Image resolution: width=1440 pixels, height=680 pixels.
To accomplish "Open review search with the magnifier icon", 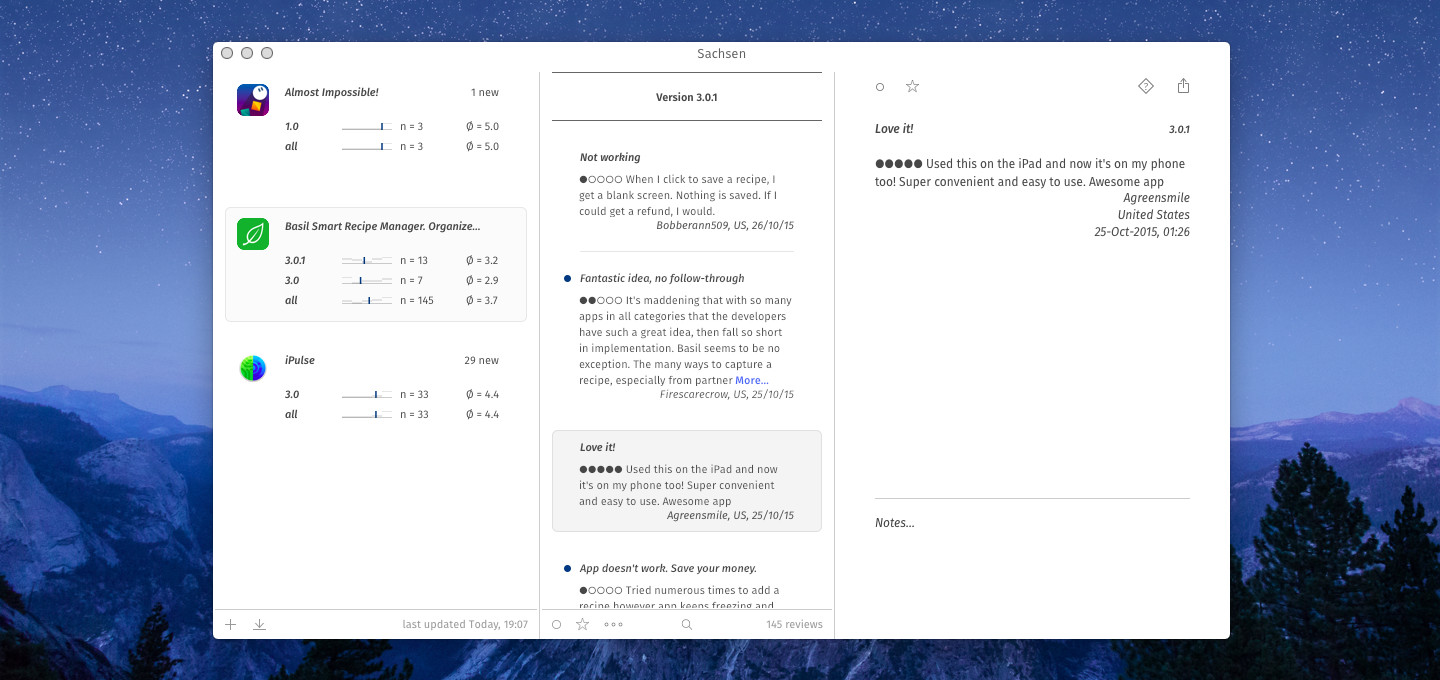I will tap(686, 624).
